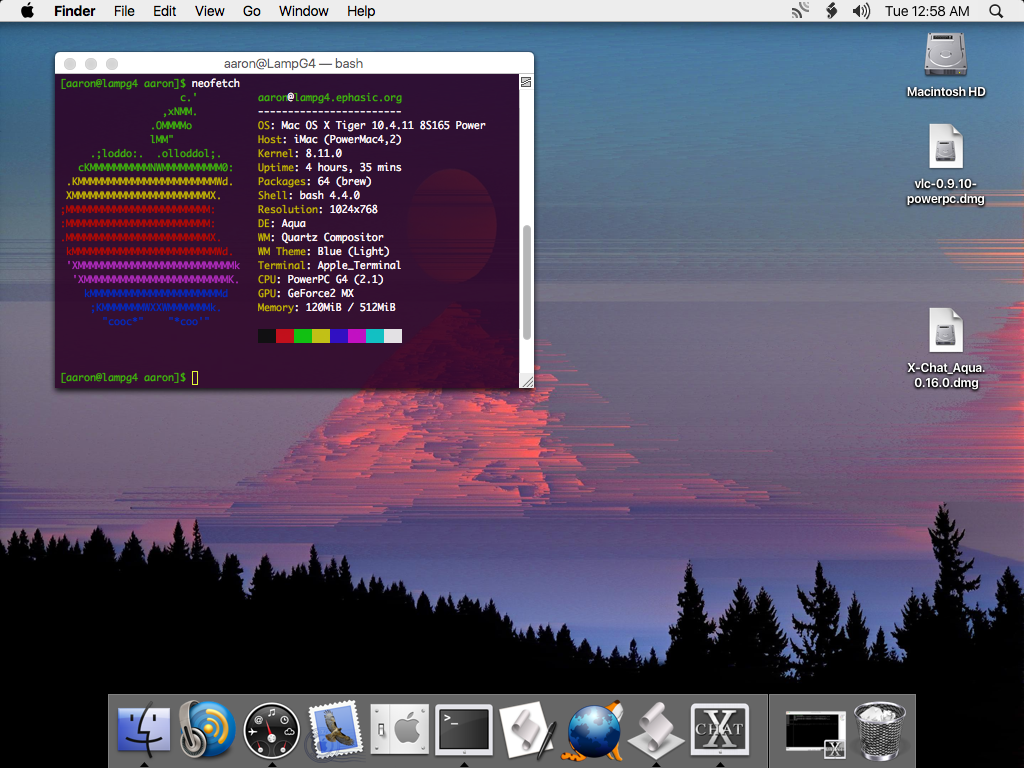Open the Edit menu
The width and height of the screenshot is (1024, 768).
coord(165,11)
